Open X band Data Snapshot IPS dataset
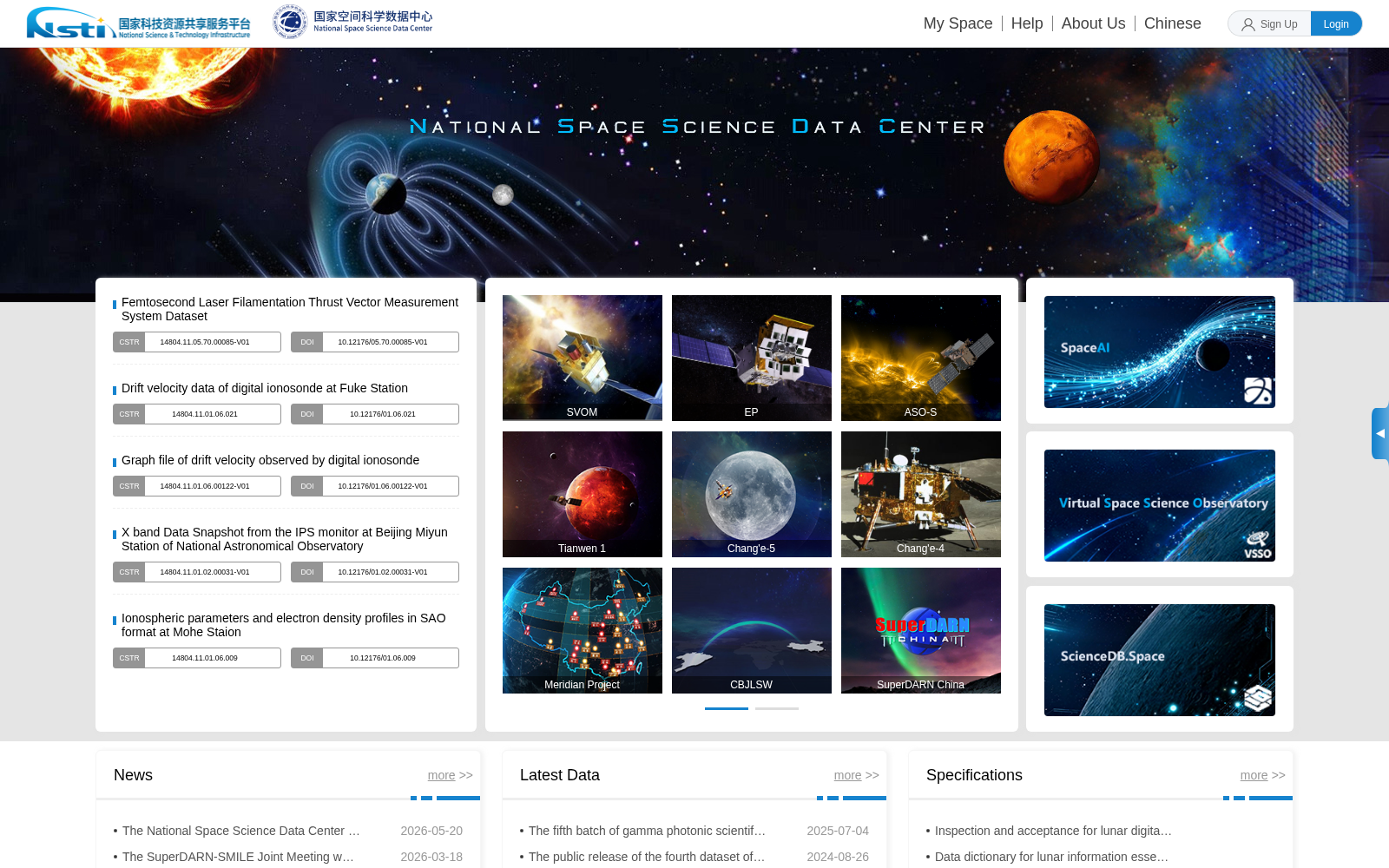This screenshot has height=868, width=1389. coord(285,539)
